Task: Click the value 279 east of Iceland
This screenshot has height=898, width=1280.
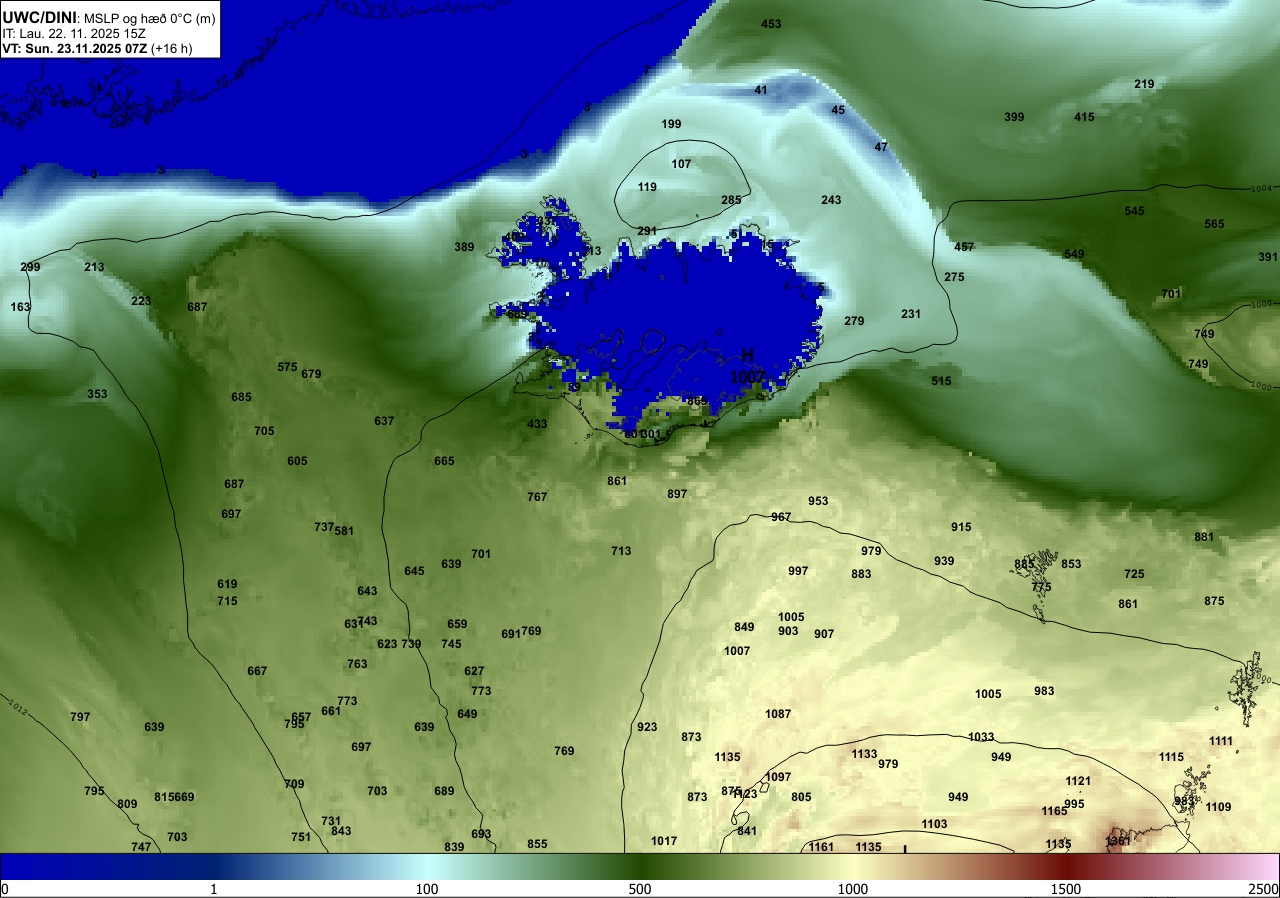Action: click(854, 321)
